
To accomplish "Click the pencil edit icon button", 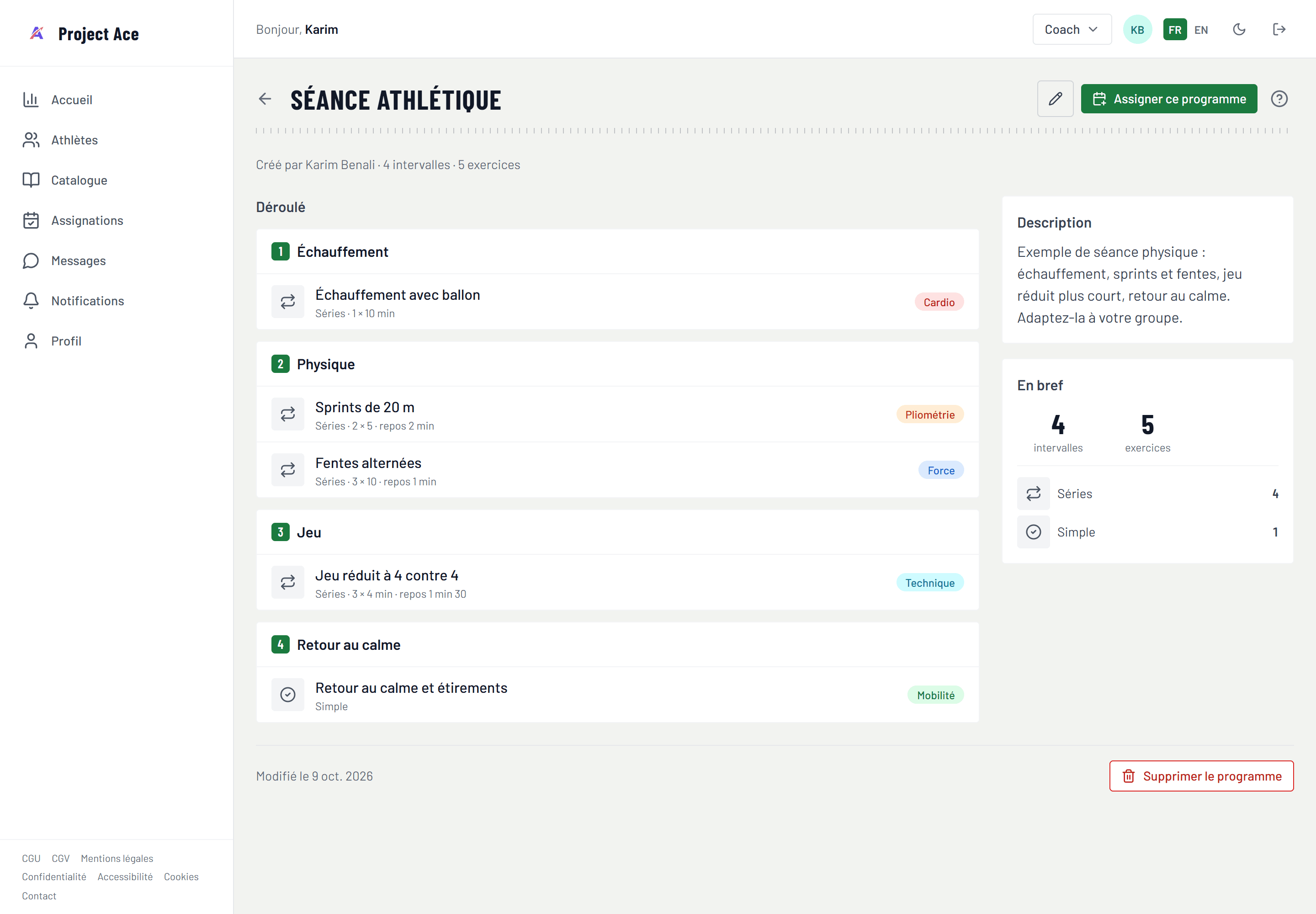I will click(x=1055, y=99).
